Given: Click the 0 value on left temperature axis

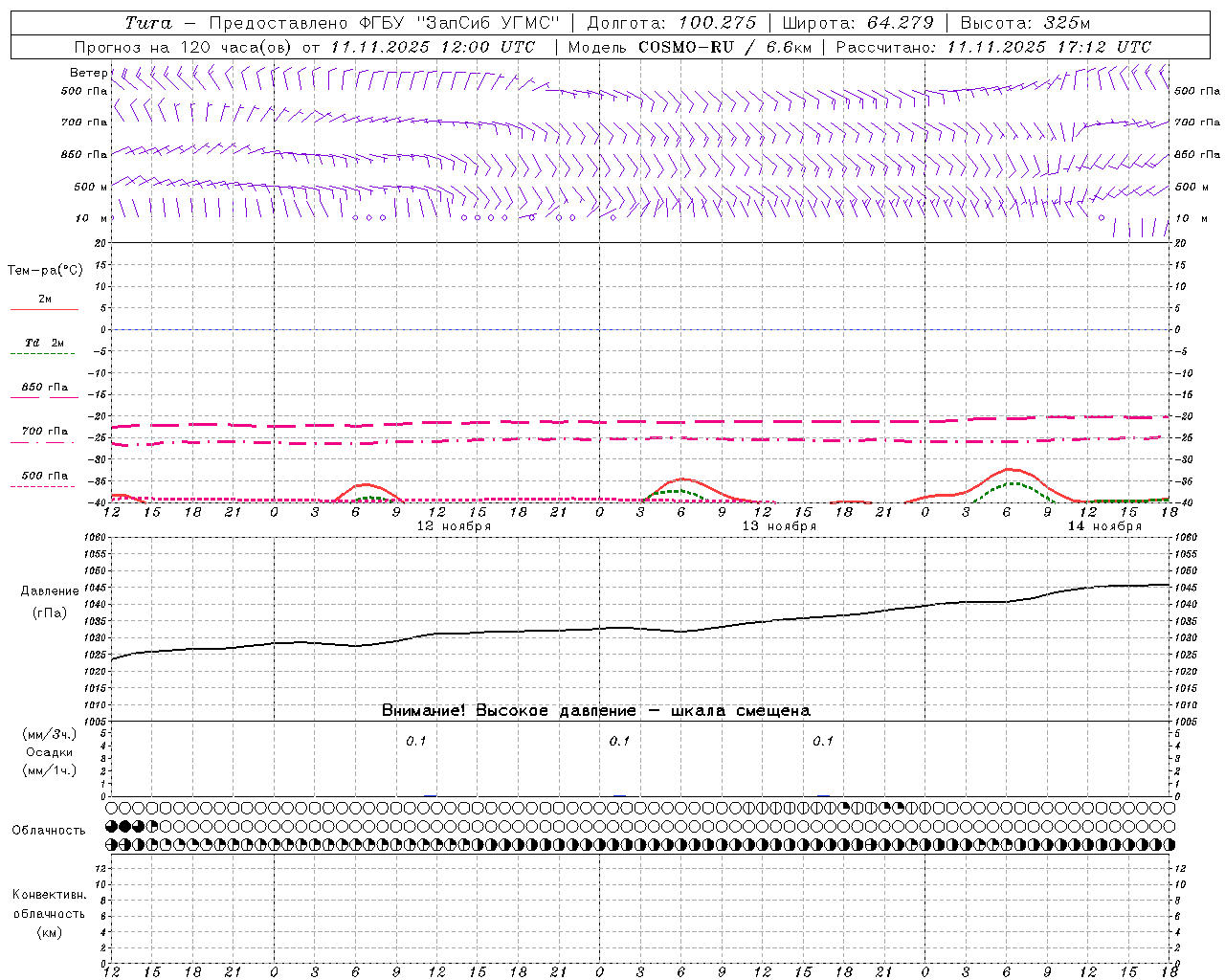Looking at the screenshot, I should pos(101,329).
